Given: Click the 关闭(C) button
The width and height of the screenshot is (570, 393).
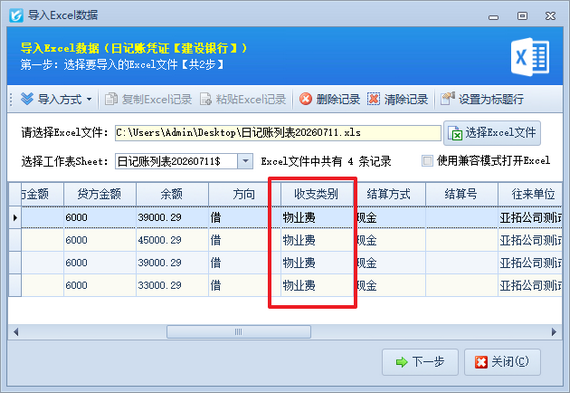Looking at the screenshot, I should pos(502,362).
